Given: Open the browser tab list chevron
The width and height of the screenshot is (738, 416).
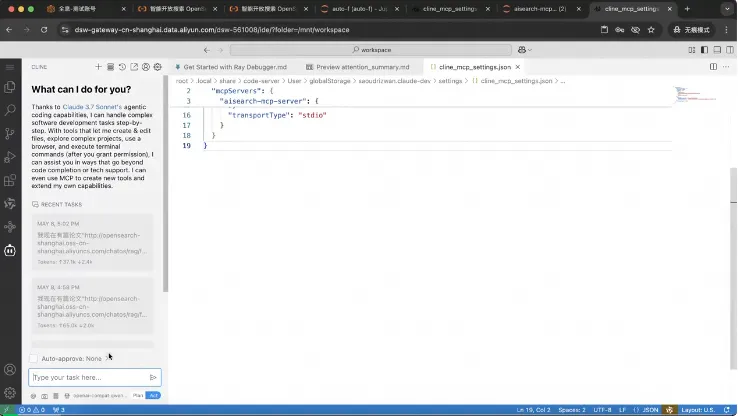Looking at the screenshot, I should coord(727,9).
